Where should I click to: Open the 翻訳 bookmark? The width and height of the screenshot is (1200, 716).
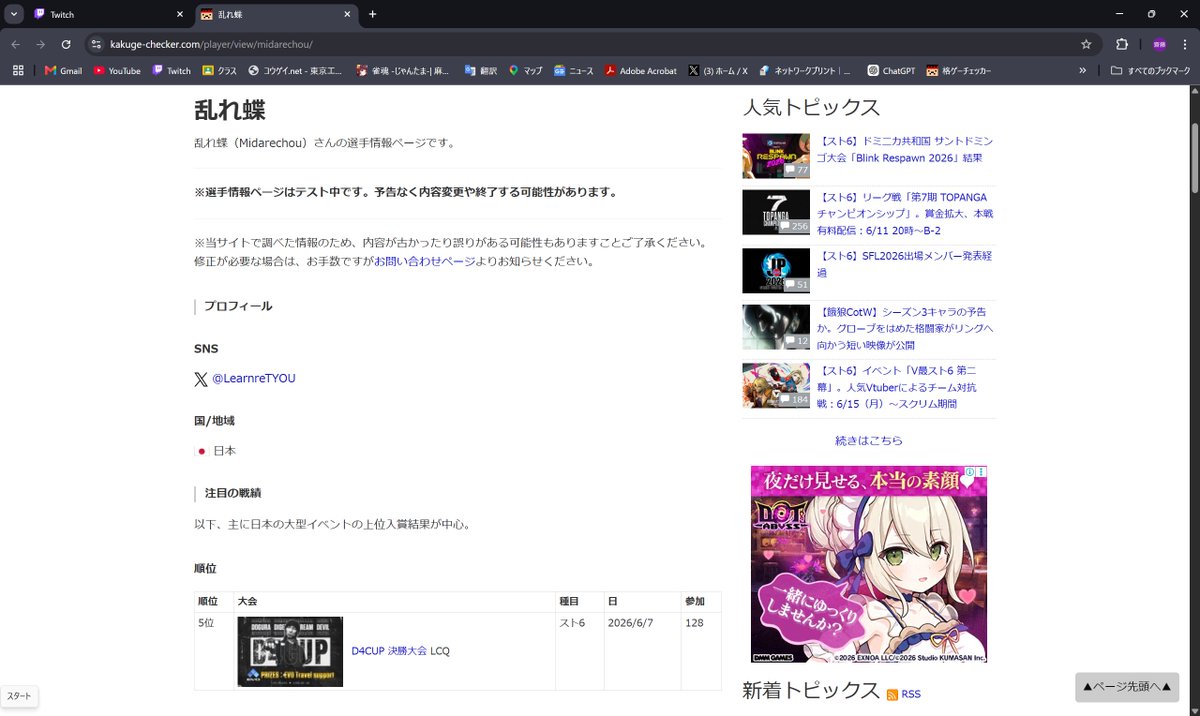(479, 71)
